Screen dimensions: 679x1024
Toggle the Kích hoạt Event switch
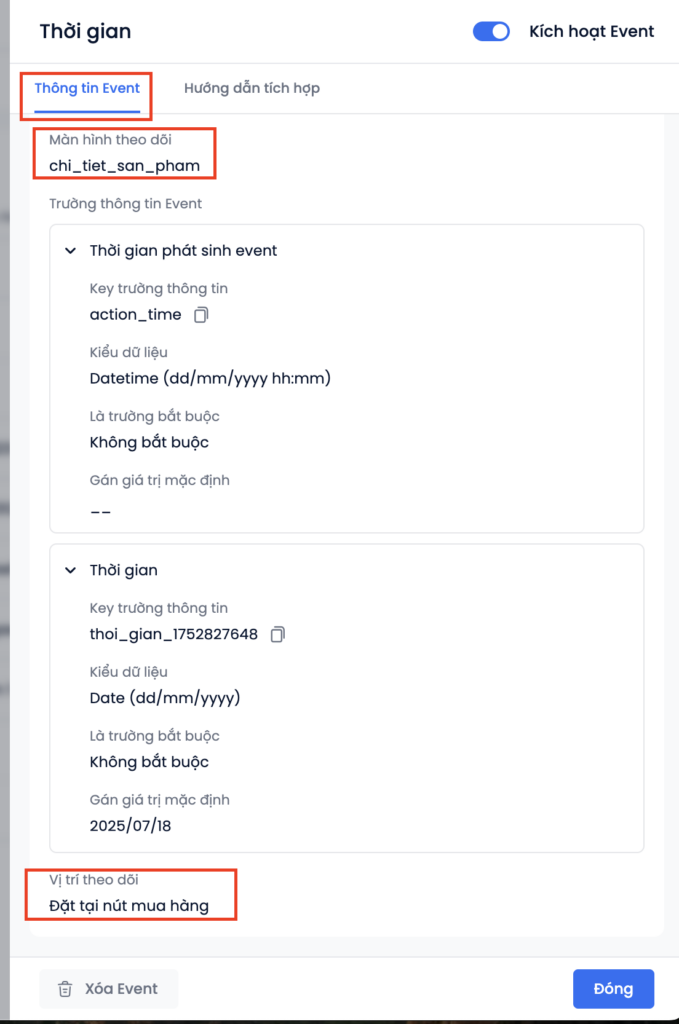491,31
